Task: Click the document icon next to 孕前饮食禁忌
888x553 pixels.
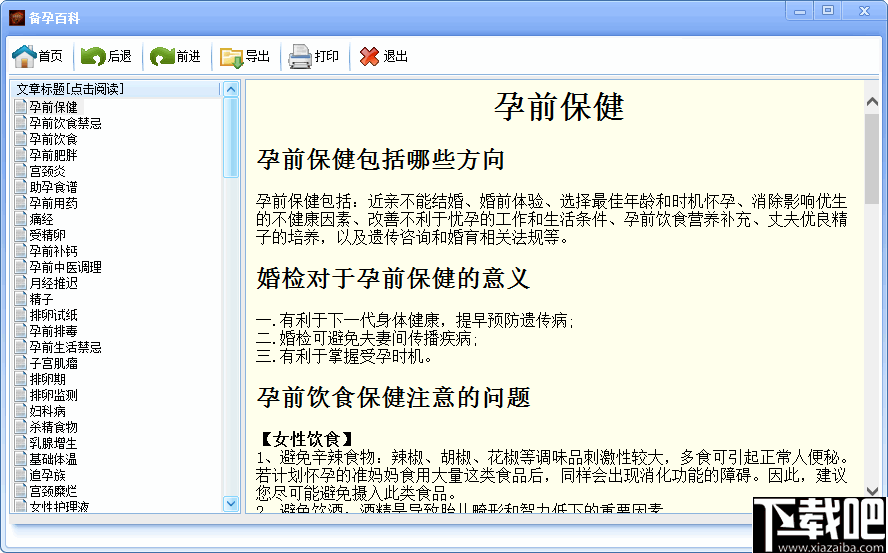Action: (21, 123)
